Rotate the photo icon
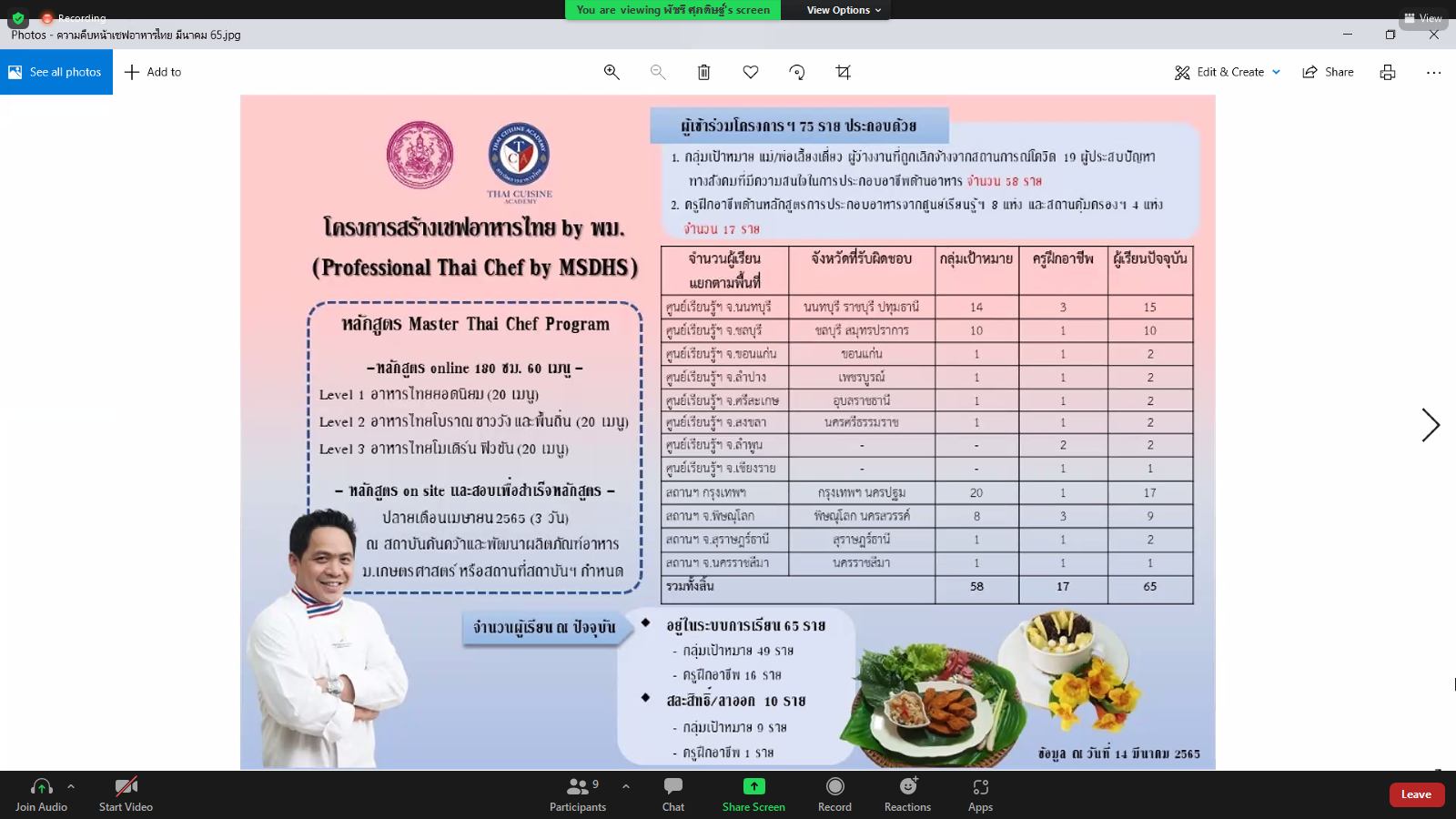 pos(797,72)
